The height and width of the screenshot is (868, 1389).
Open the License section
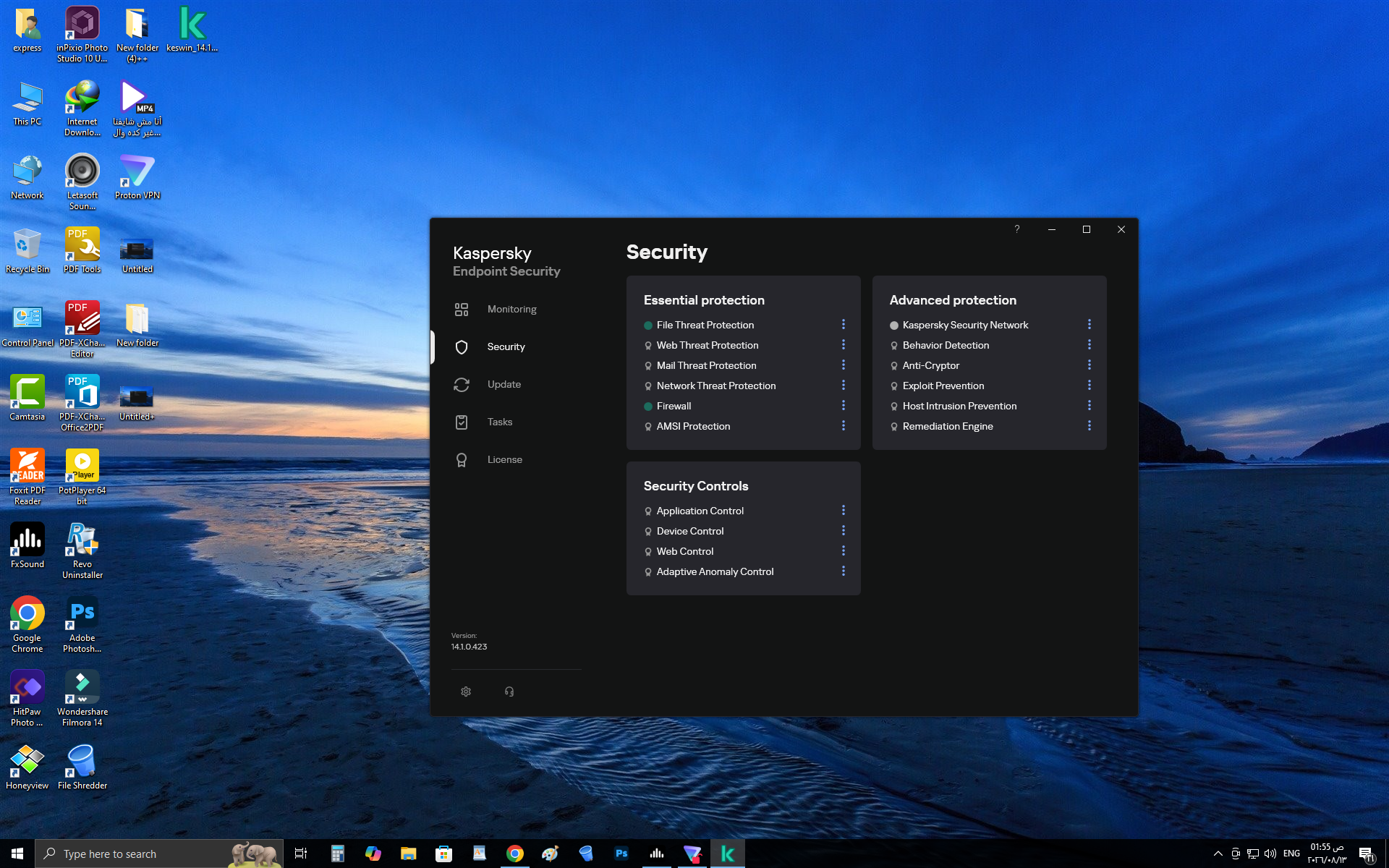506,460
